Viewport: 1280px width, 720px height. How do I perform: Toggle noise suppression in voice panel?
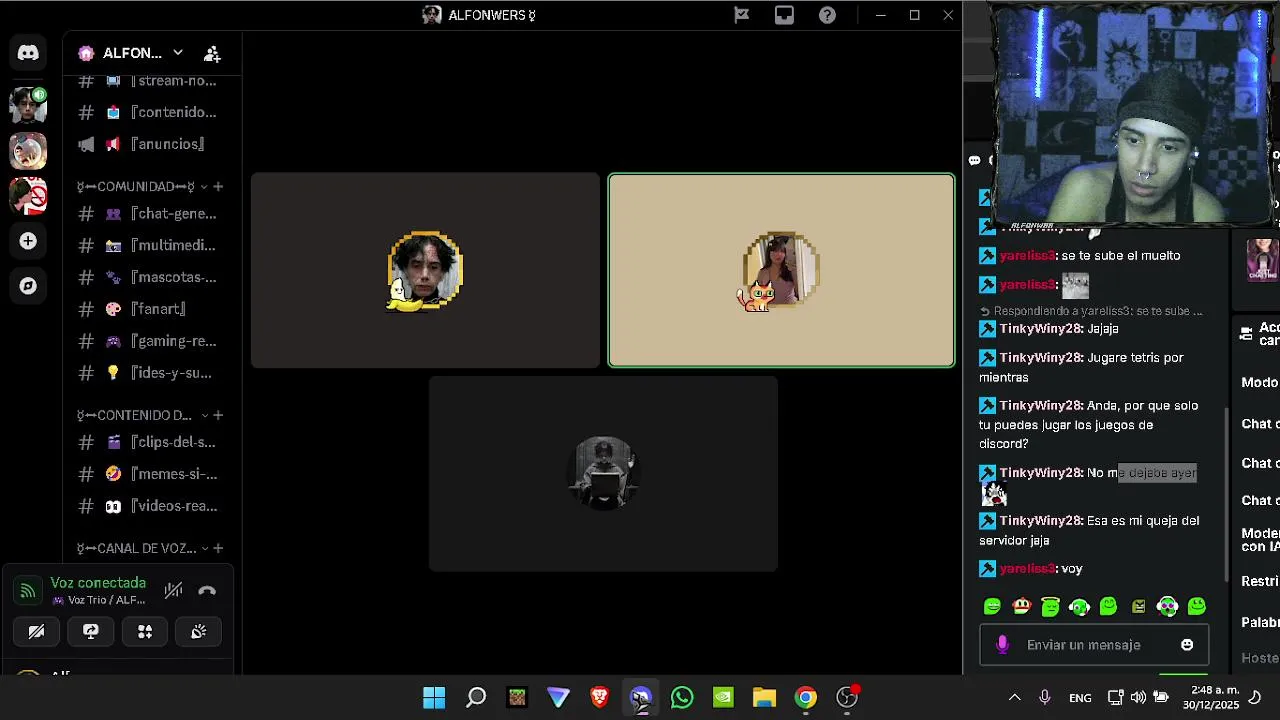[x=173, y=590]
